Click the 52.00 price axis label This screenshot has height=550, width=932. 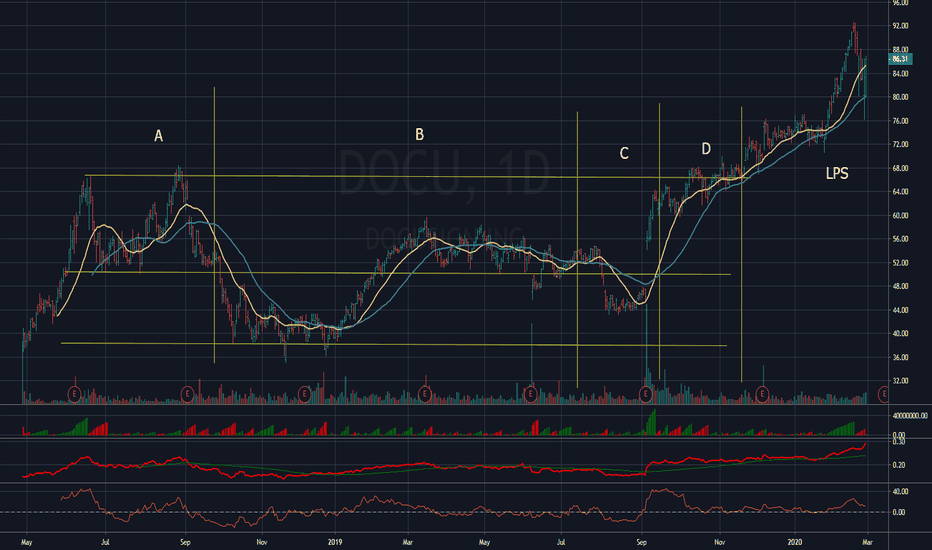pyautogui.click(x=900, y=263)
